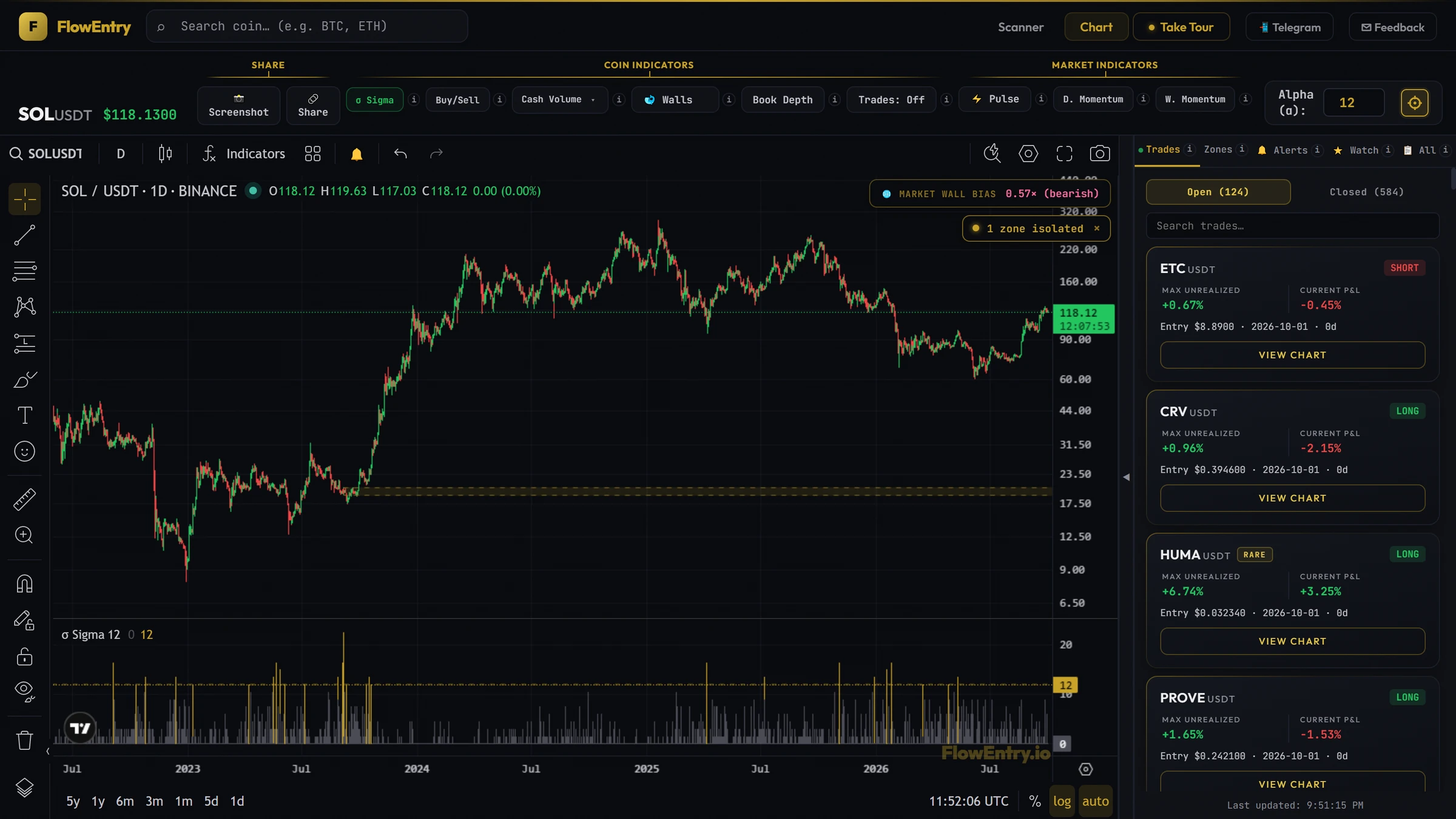Open the Chart page
1456x819 pixels.
(x=1096, y=27)
